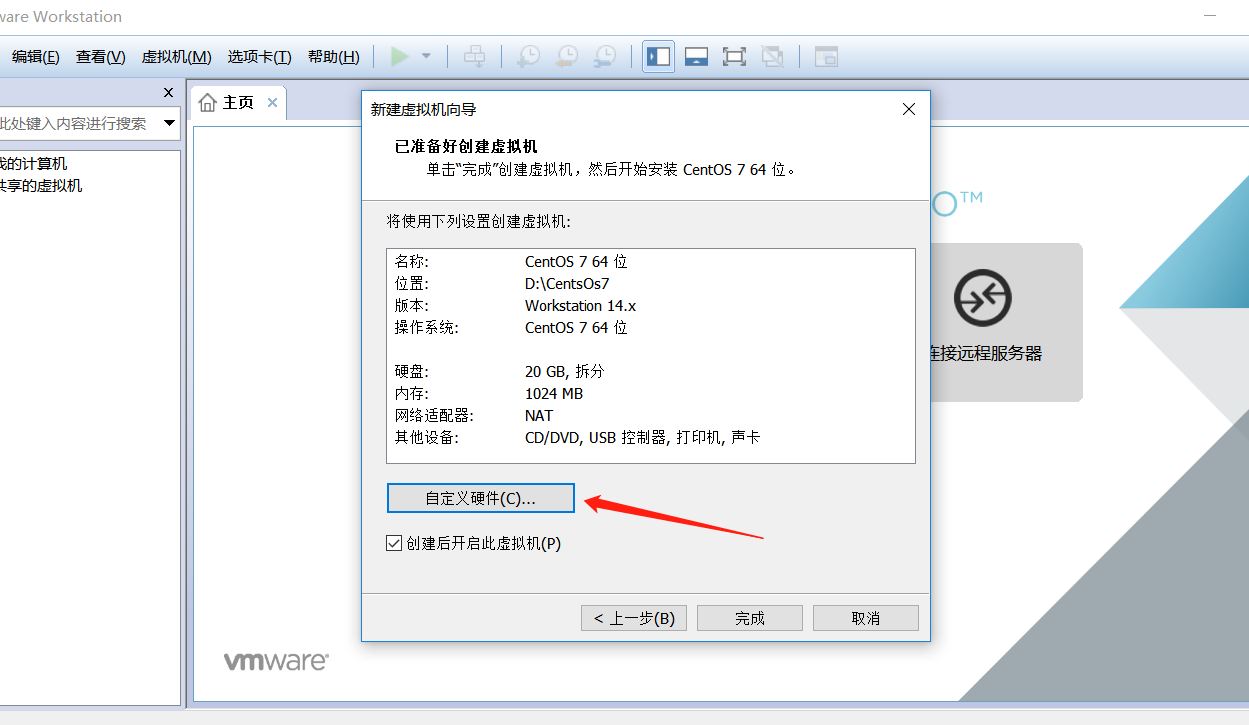Screen dimensions: 1249x725
Task: Open the snapshot manager wrench icon
Action: click(605, 57)
